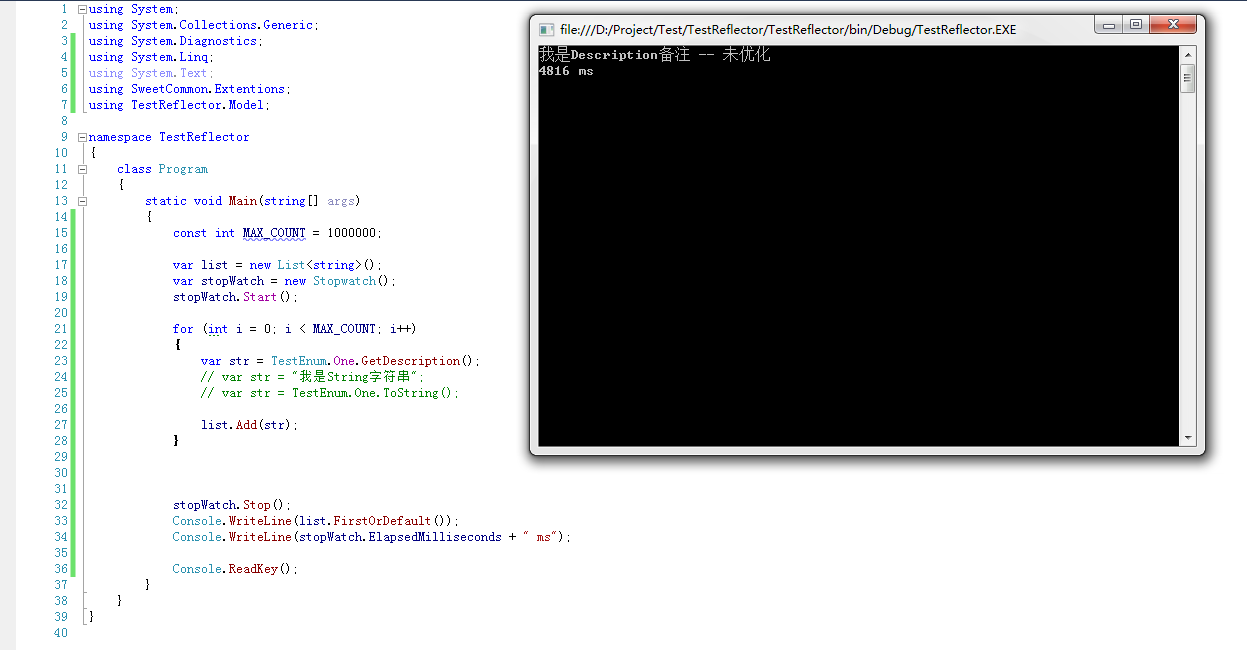Click 'using System.Diagnostics;' line
The height and width of the screenshot is (650, 1247).
coord(175,41)
